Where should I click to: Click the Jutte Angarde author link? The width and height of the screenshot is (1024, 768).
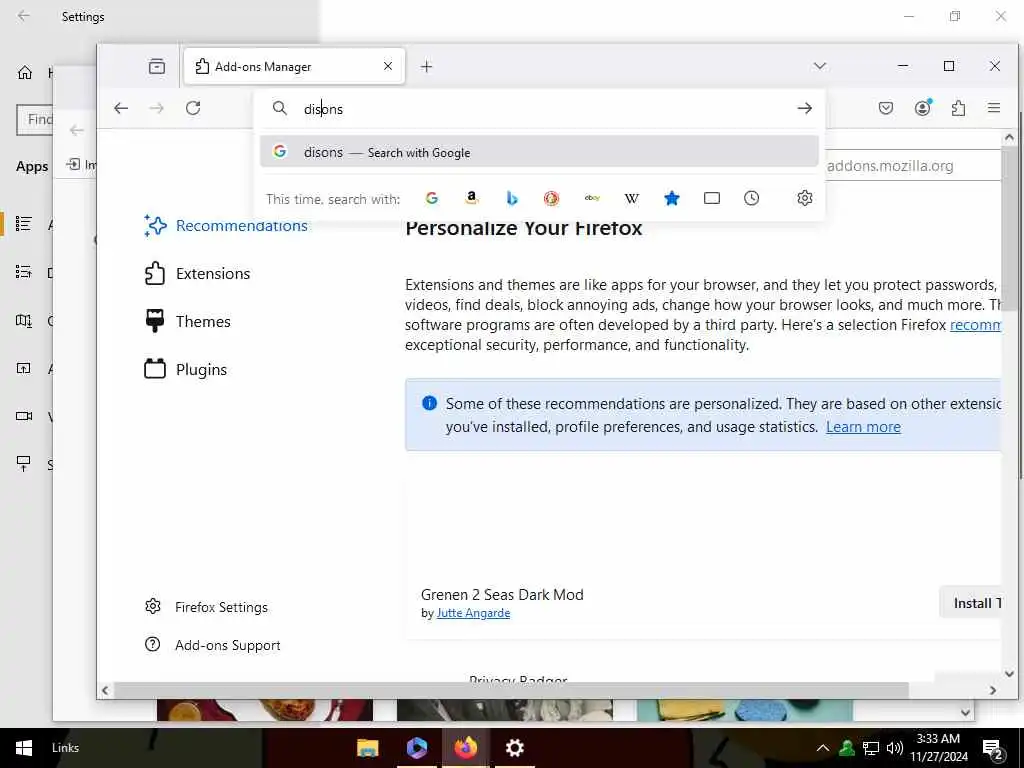click(473, 613)
